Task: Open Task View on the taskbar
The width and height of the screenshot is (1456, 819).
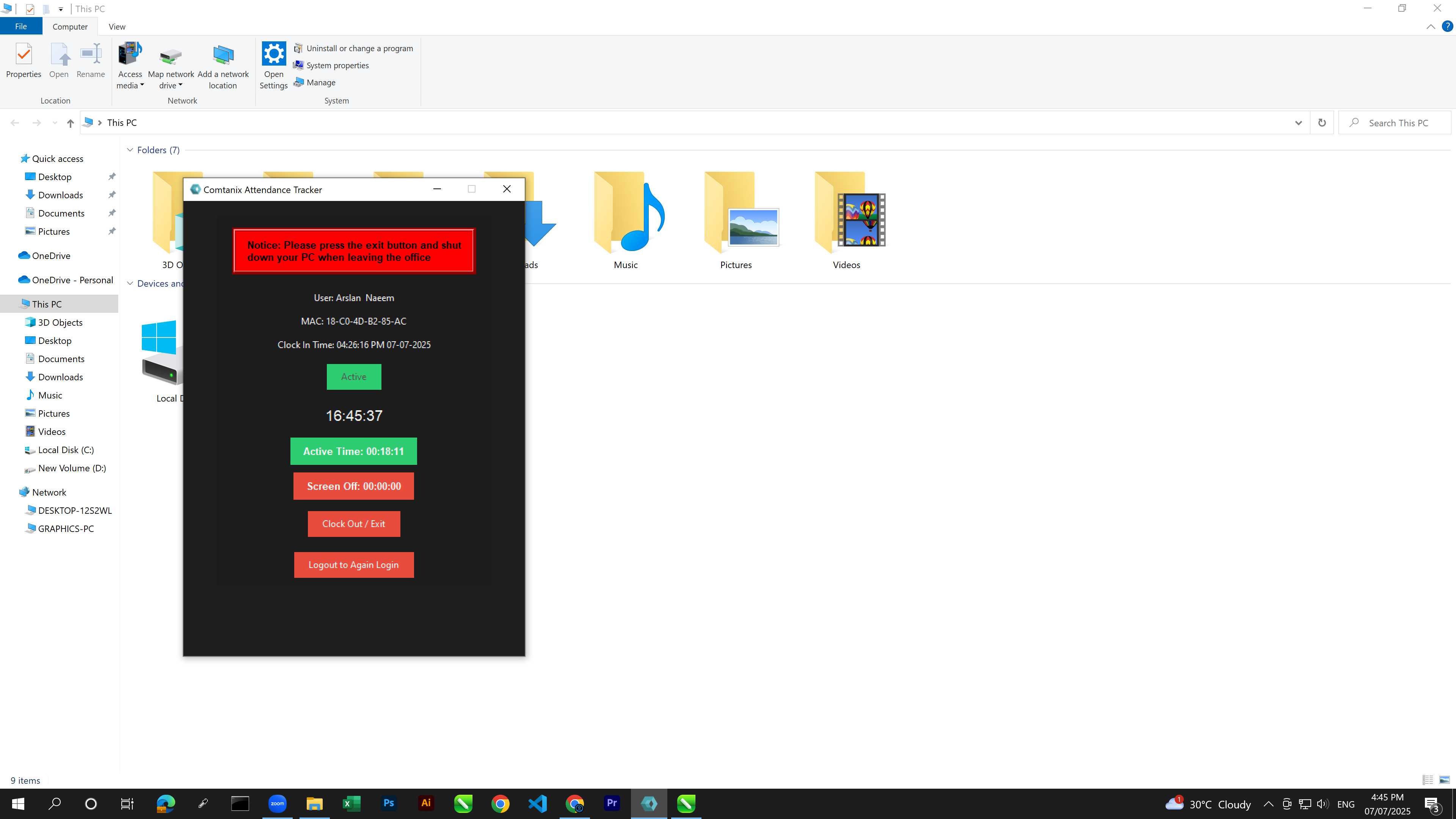Action: pyautogui.click(x=127, y=804)
